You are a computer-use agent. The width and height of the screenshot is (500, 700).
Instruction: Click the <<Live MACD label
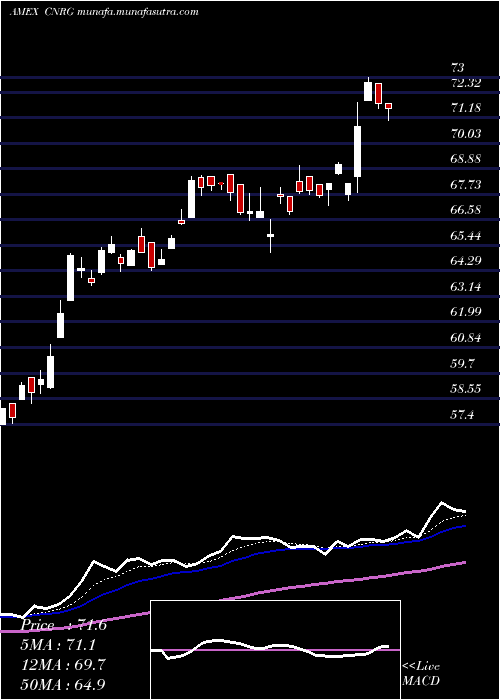pyautogui.click(x=421, y=673)
